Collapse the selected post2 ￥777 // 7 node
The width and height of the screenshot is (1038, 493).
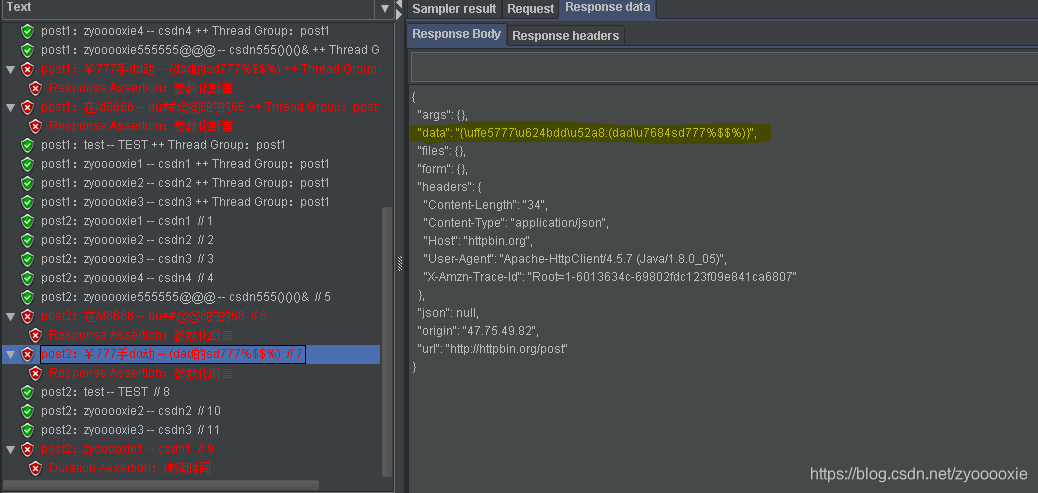(x=10, y=354)
